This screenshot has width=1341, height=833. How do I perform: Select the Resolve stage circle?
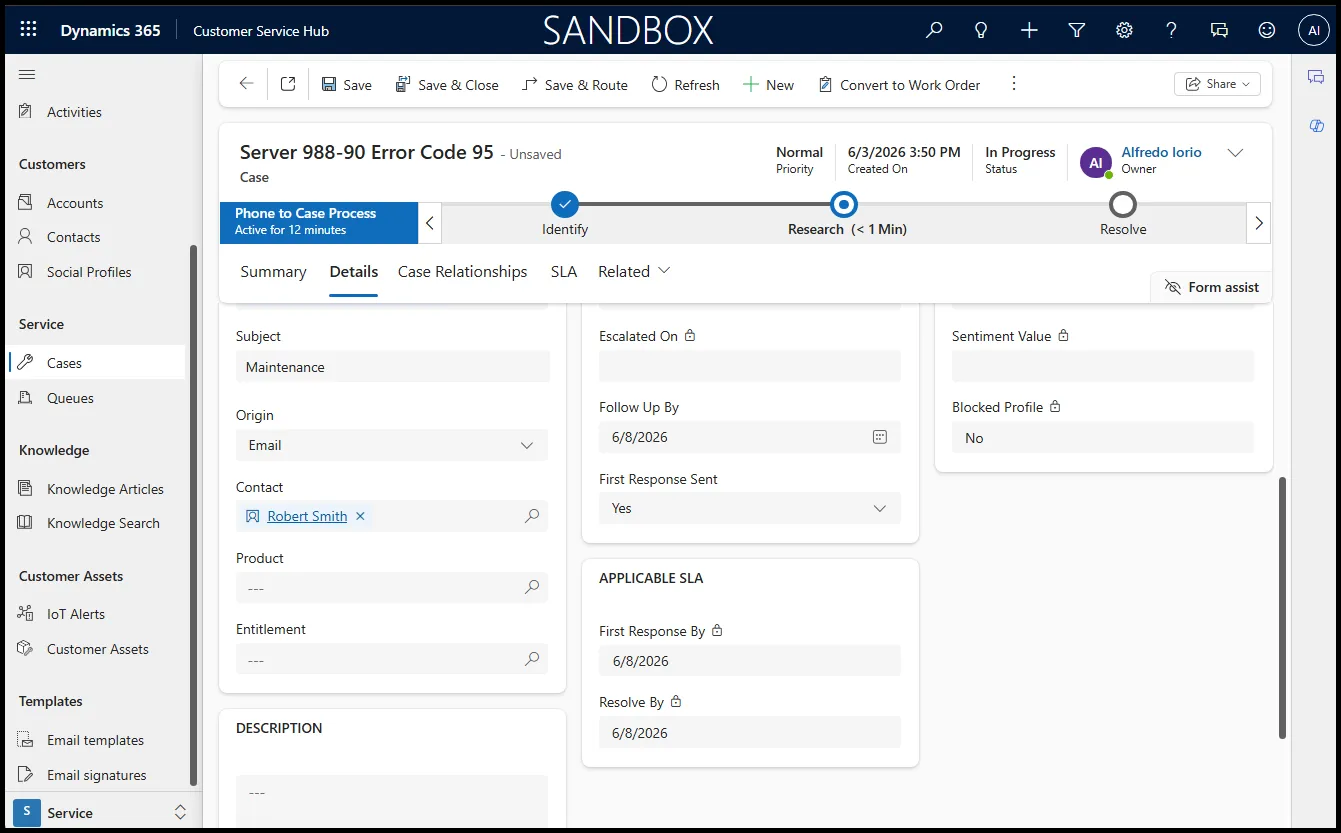pos(1123,205)
